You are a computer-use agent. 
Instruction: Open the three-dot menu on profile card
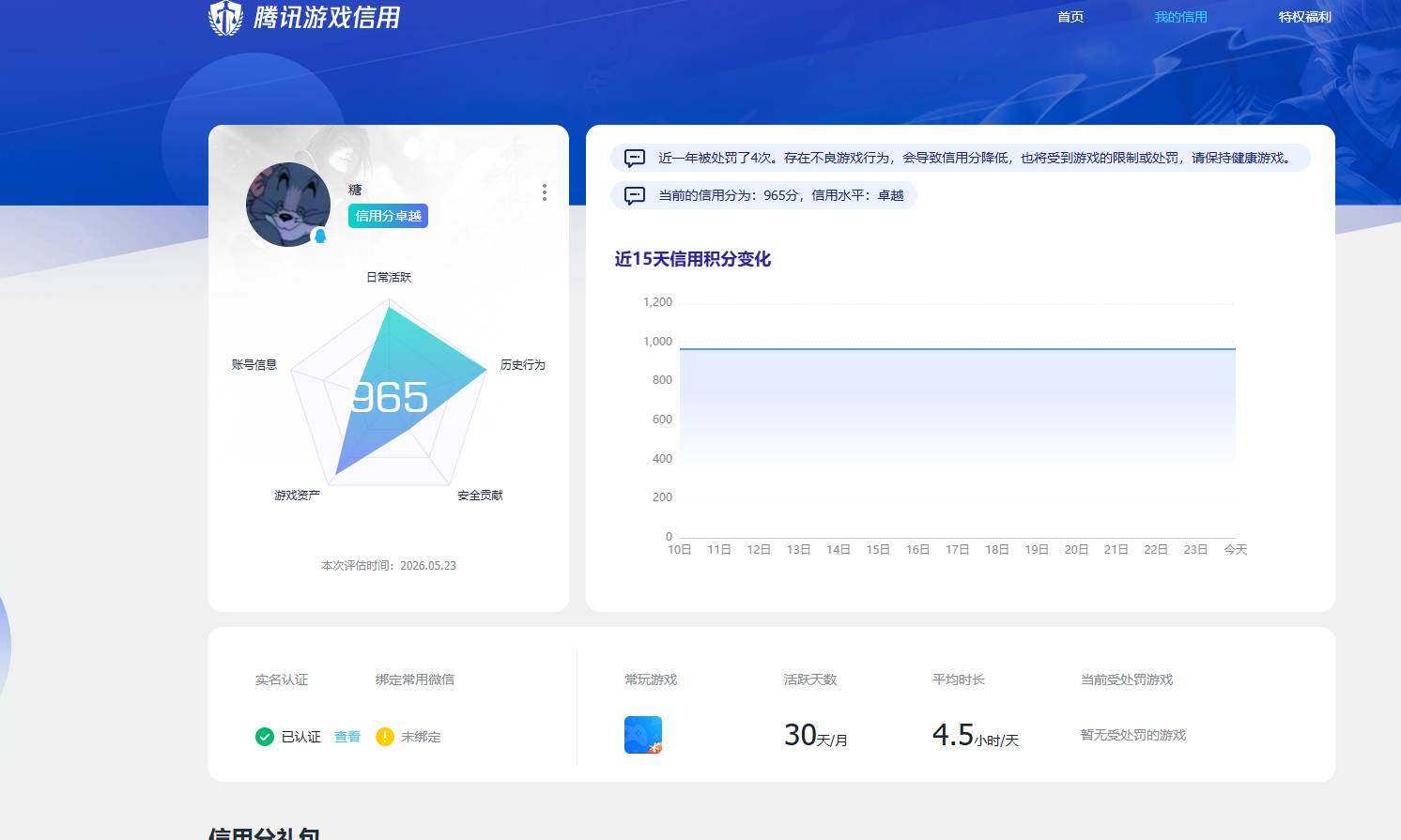[545, 192]
